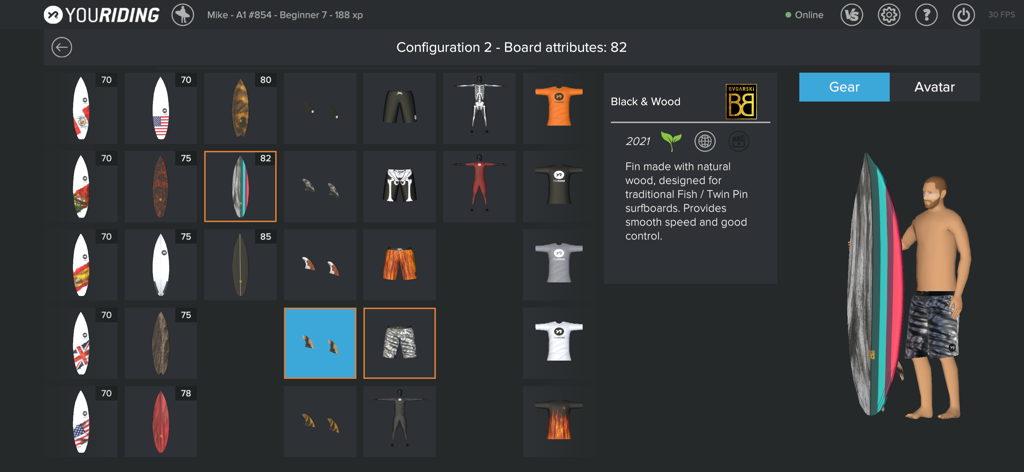1024x472 pixels.
Task: Select the orange flame boardshorts
Action: [x=400, y=265]
